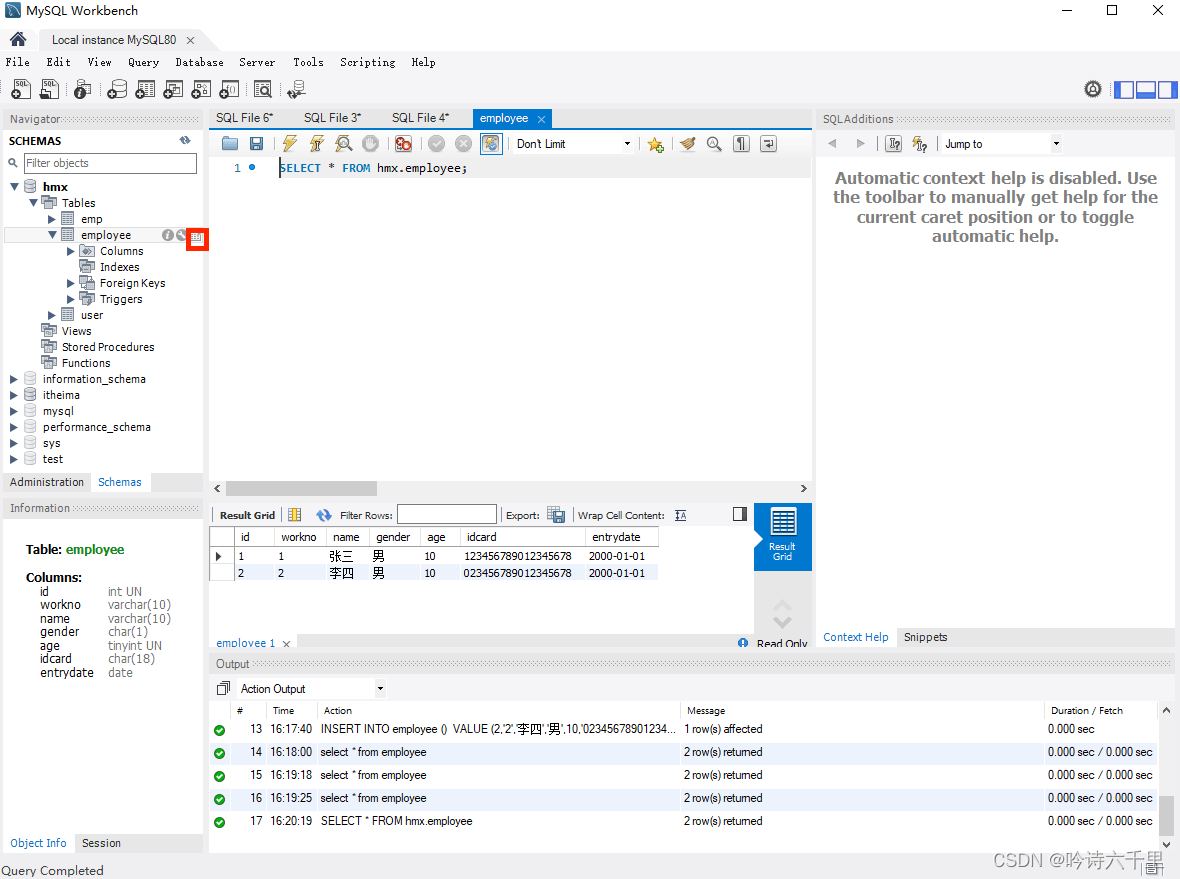Execute the query lightning bolt icon
Image resolution: width=1180 pixels, height=879 pixels.
click(x=290, y=144)
